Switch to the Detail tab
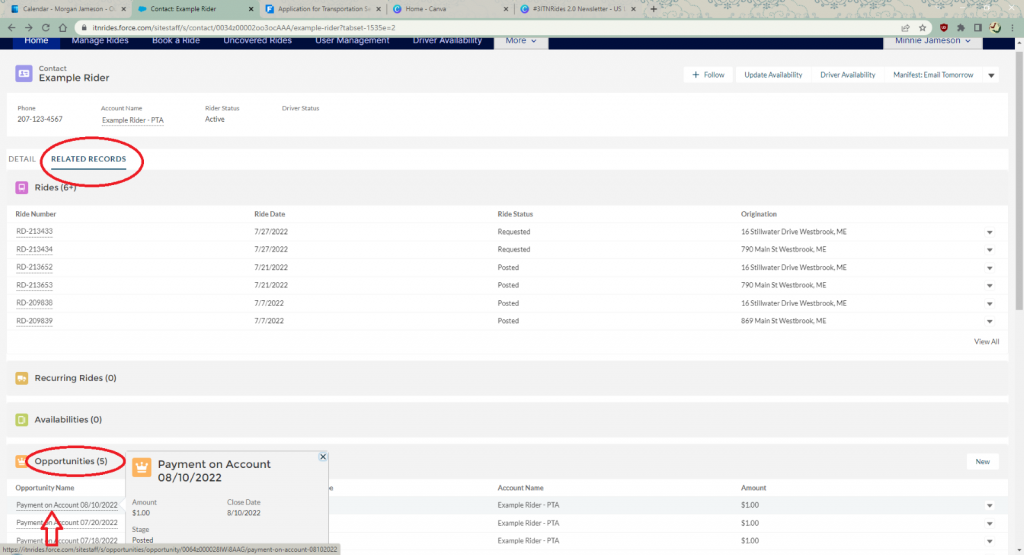 click(x=22, y=159)
